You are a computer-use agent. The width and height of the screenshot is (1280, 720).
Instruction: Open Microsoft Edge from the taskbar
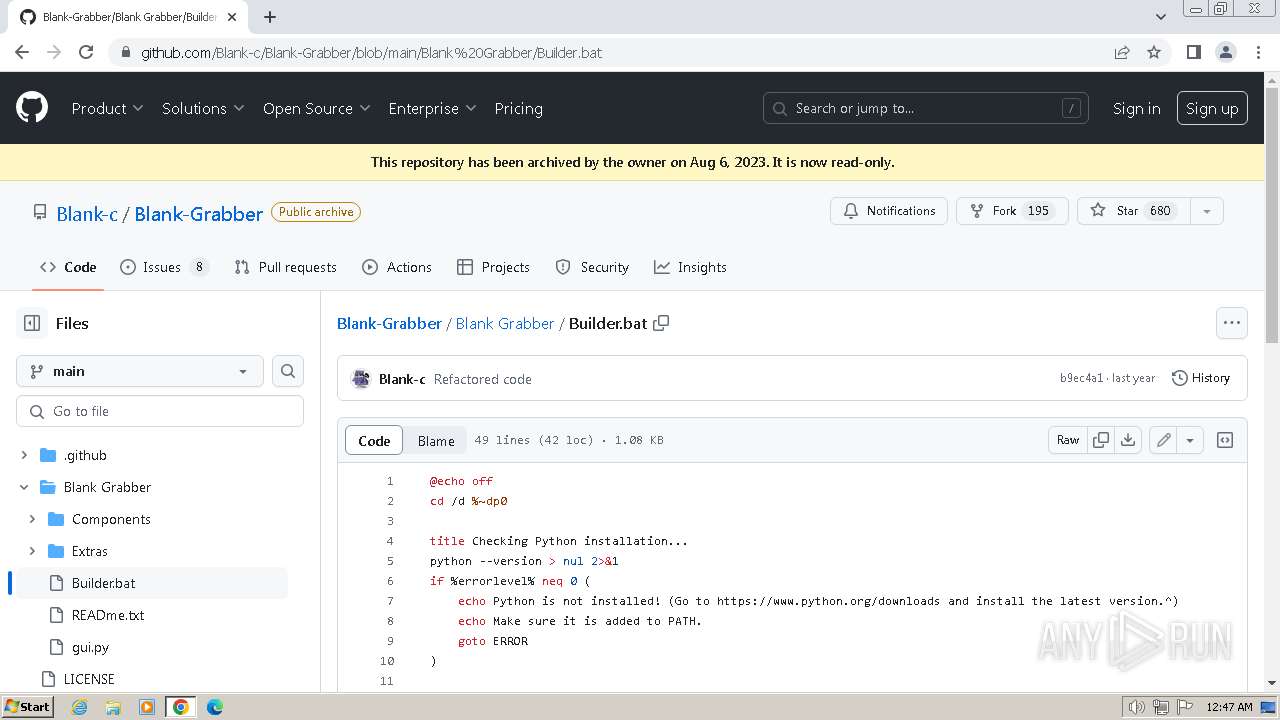click(215, 707)
